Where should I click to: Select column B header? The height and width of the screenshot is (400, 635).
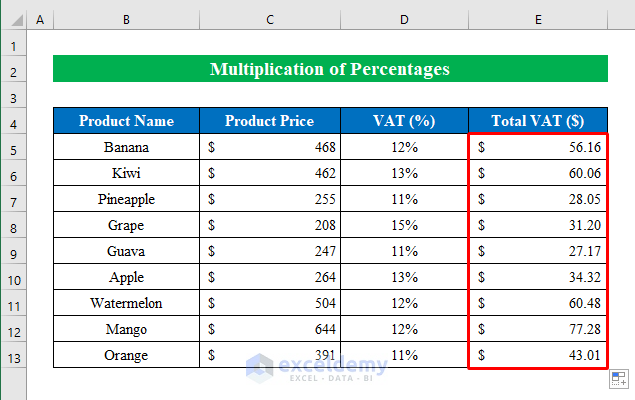126,19
